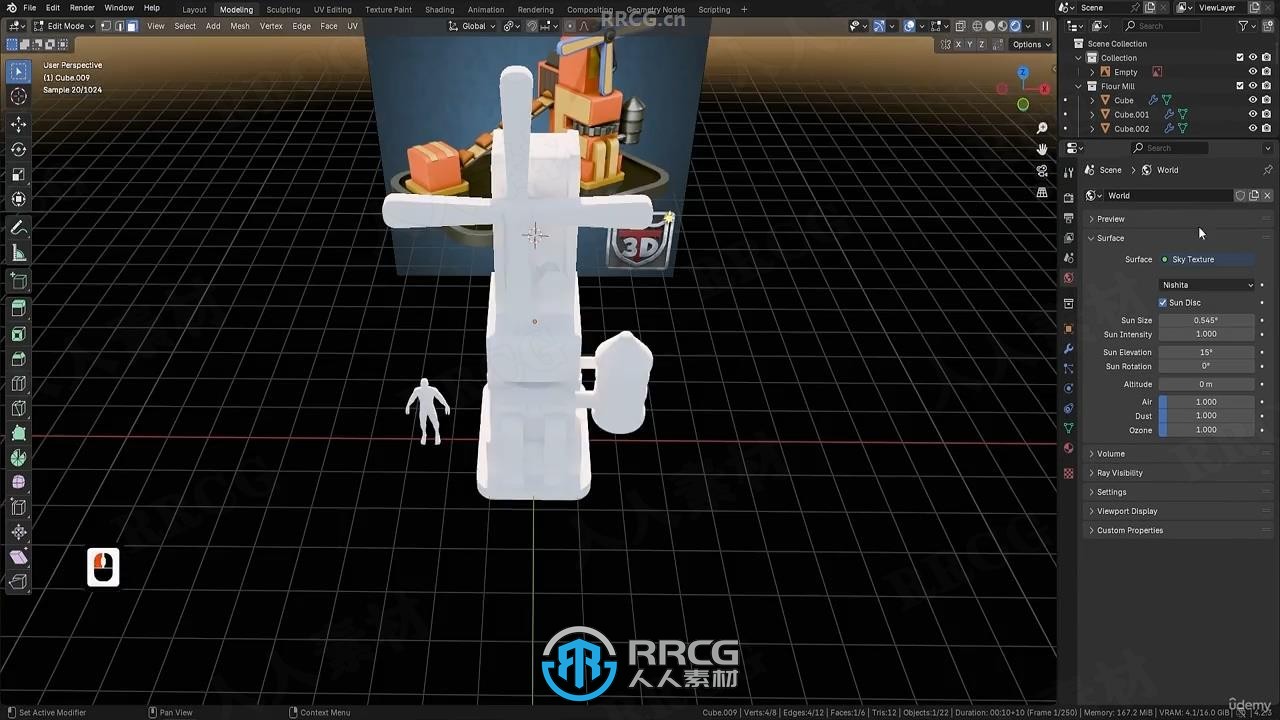Open the Mesh menu in viewport header
The height and width of the screenshot is (720, 1280).
pyautogui.click(x=240, y=26)
